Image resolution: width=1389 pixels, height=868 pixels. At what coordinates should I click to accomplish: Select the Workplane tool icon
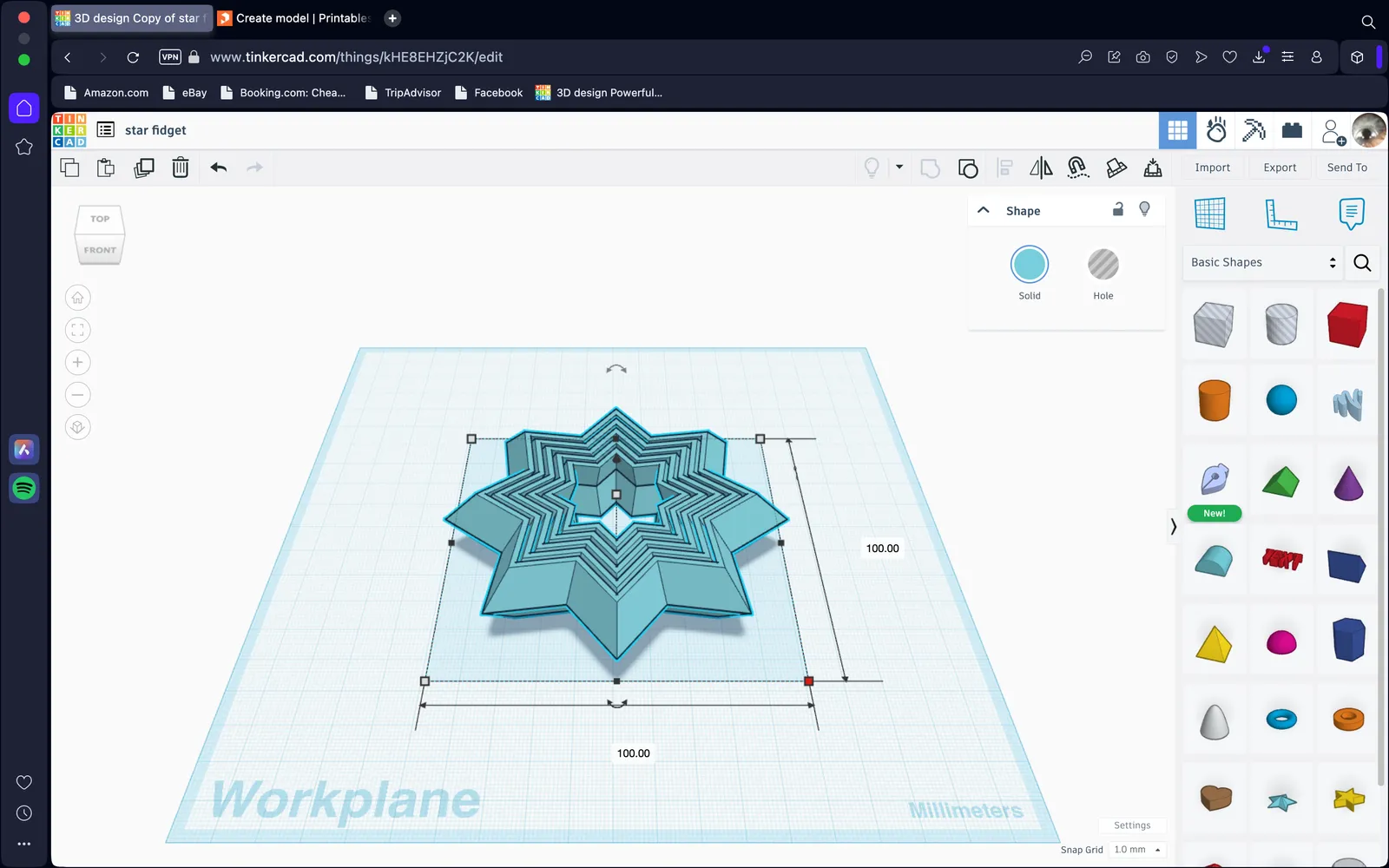coord(1209,214)
